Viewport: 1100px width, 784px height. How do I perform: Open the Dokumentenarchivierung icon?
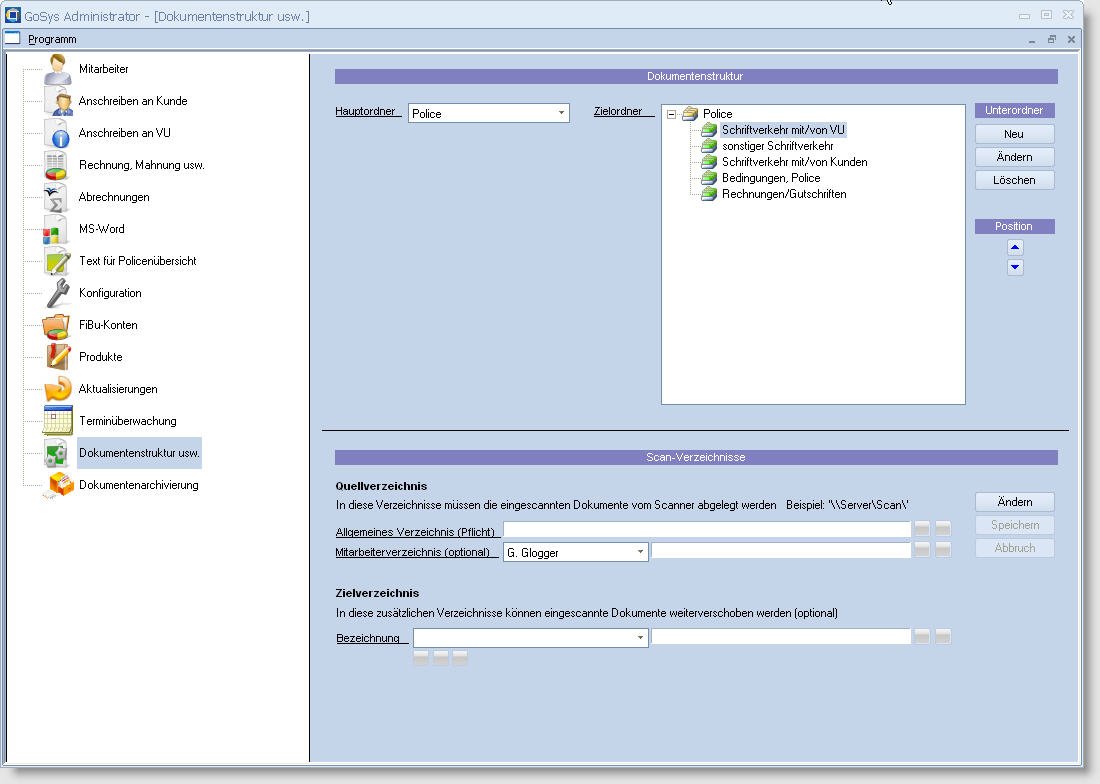(x=60, y=486)
